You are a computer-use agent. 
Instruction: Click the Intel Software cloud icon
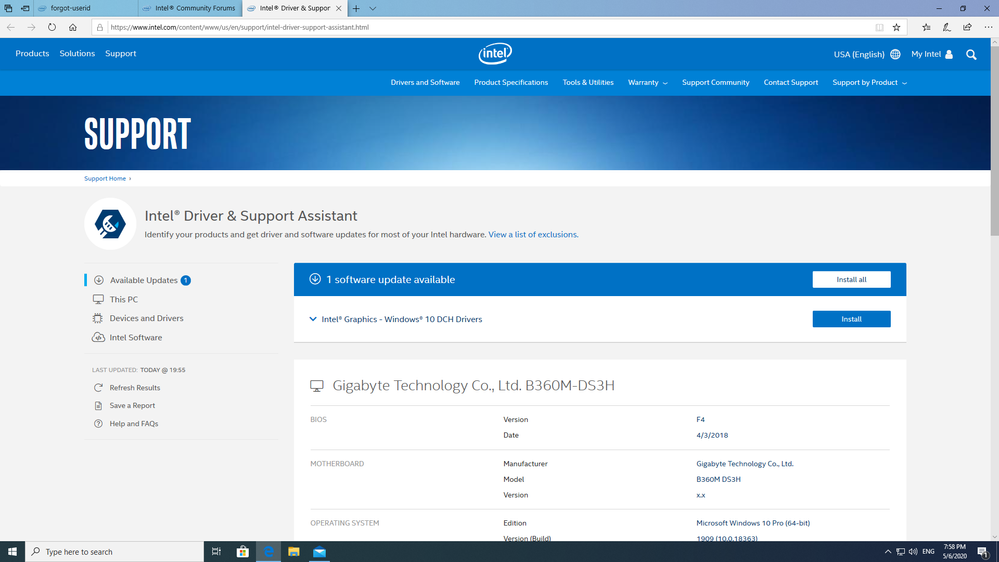[98, 337]
